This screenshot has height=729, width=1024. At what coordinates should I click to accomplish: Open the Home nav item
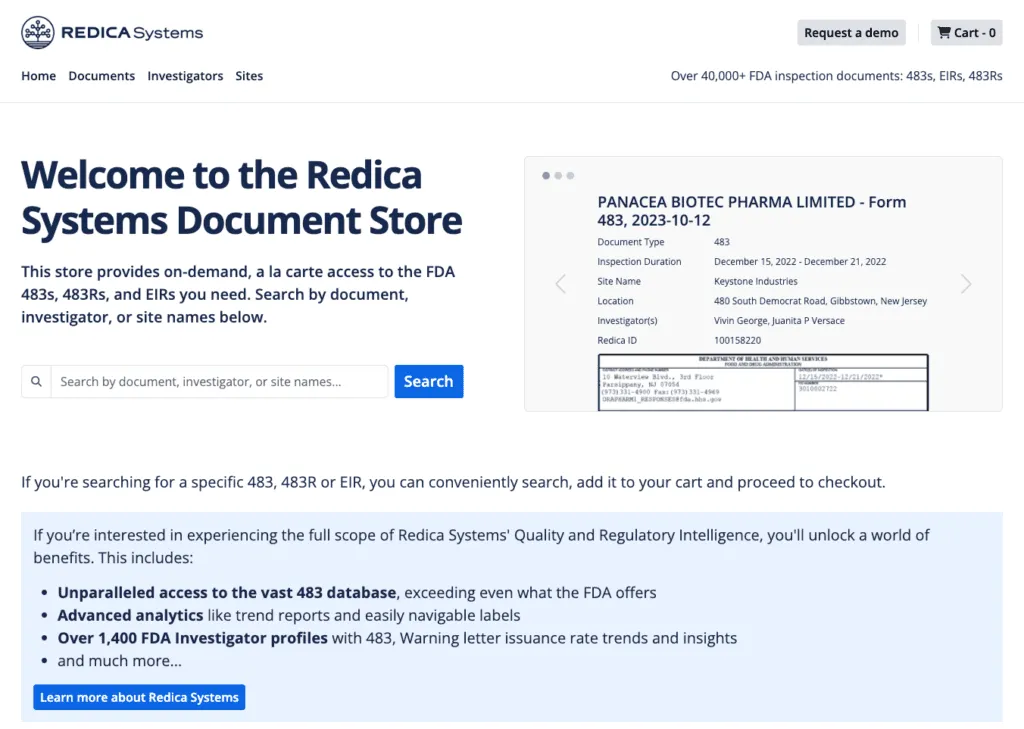coord(39,76)
